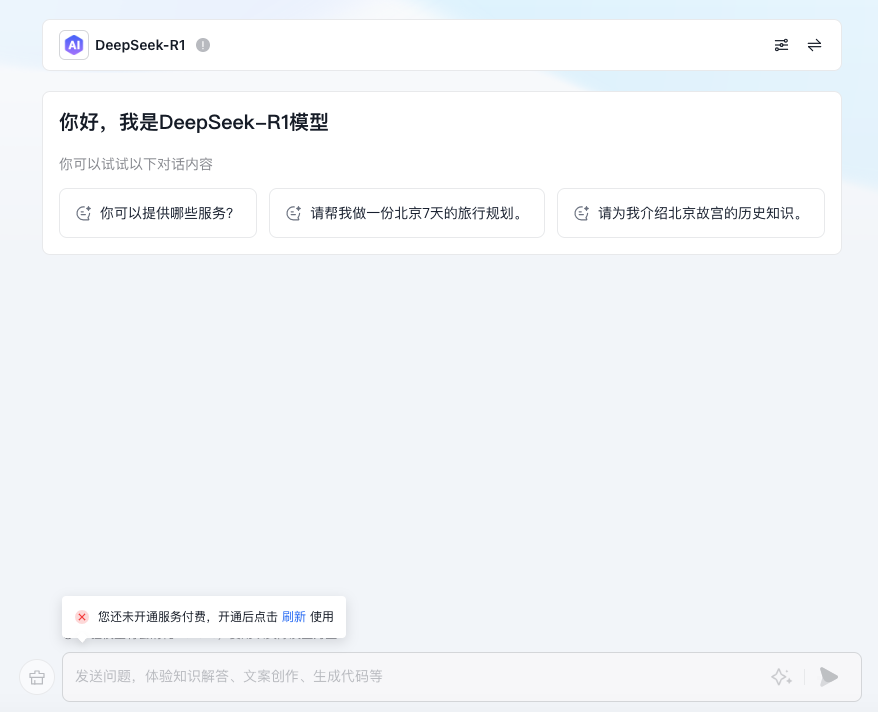878x712 pixels.
Task: Click the send arrow button
Action: click(x=829, y=677)
